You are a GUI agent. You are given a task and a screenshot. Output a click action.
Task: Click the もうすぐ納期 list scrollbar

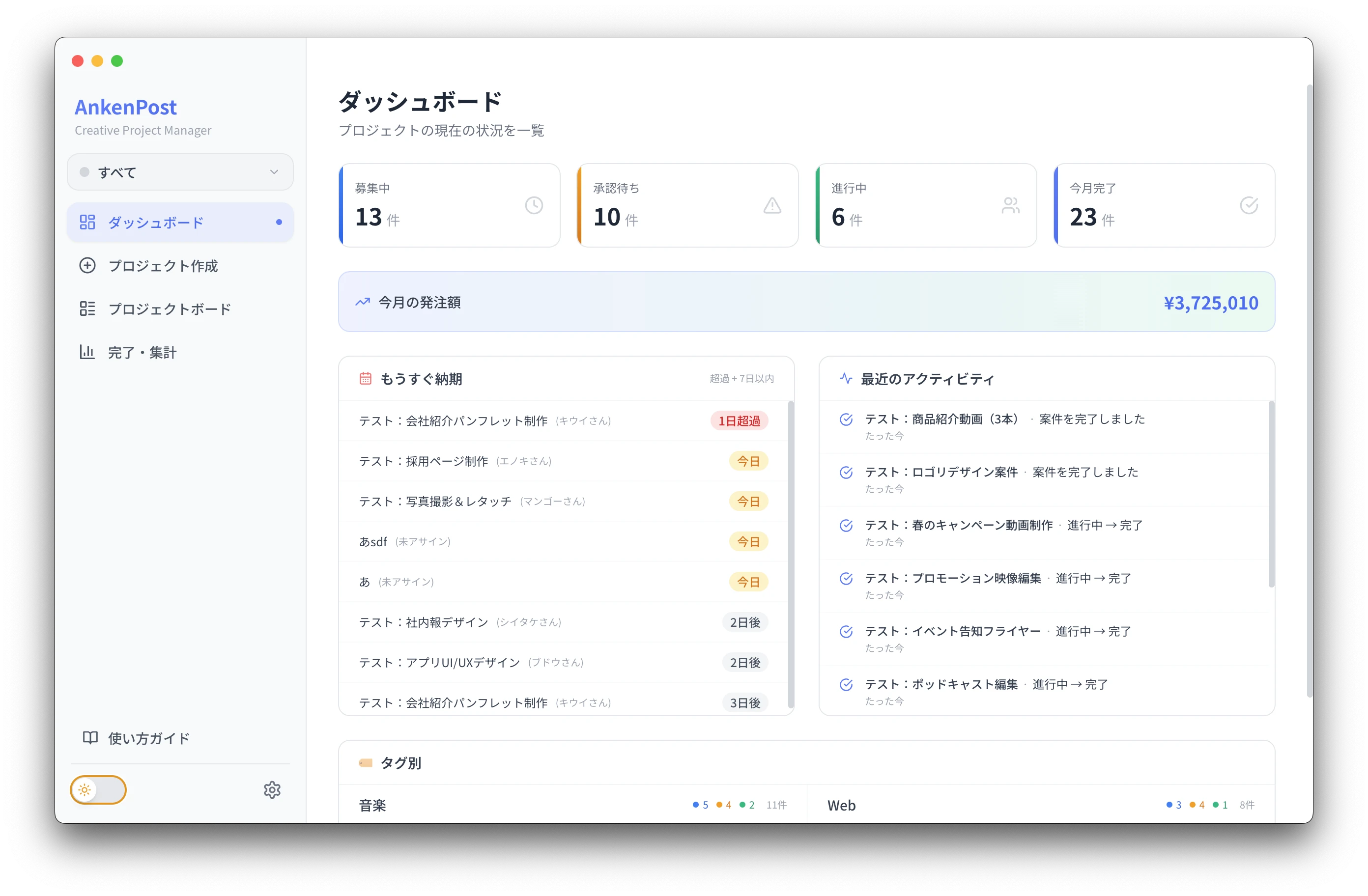791,555
